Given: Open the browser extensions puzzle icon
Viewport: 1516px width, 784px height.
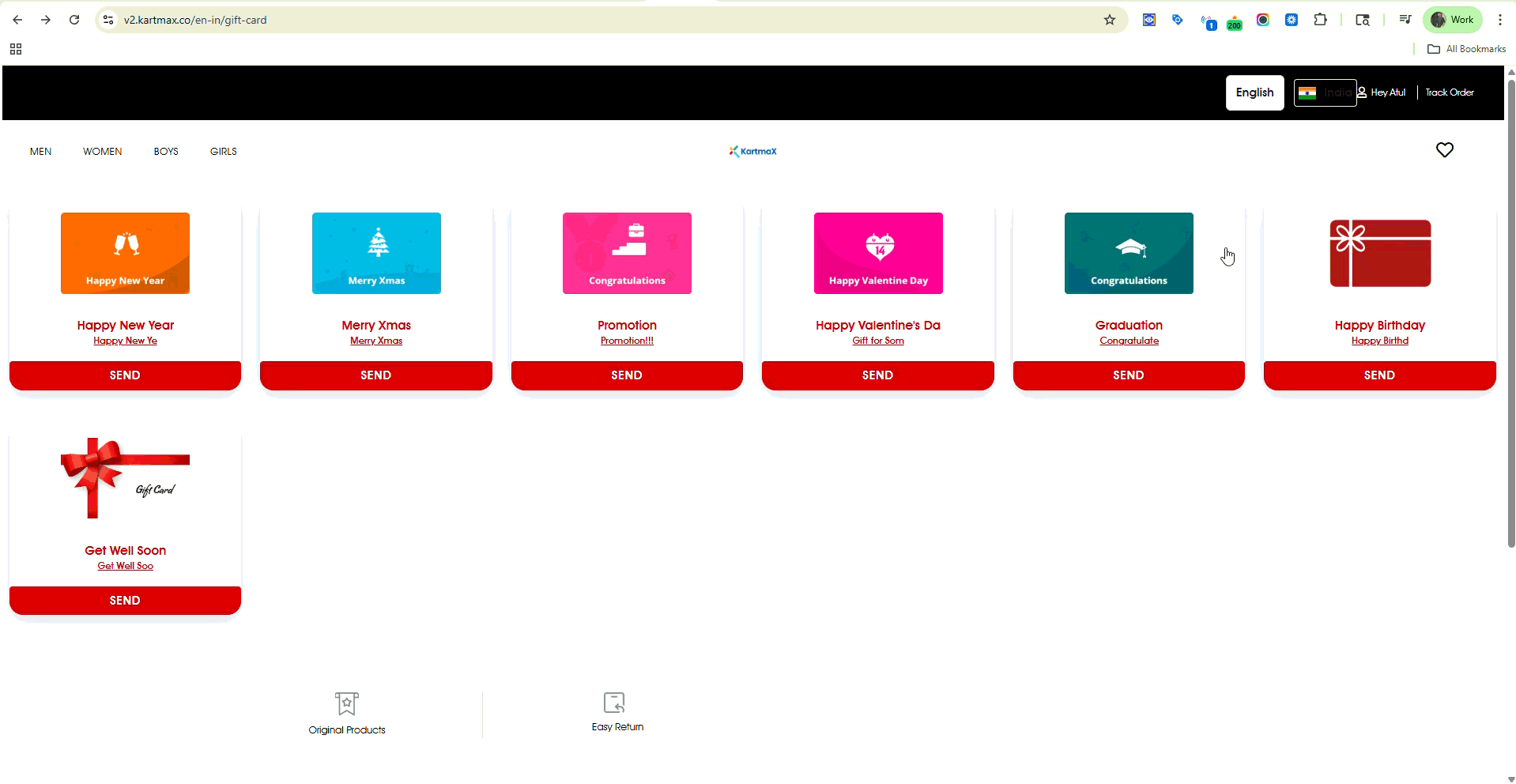Looking at the screenshot, I should coord(1320,20).
